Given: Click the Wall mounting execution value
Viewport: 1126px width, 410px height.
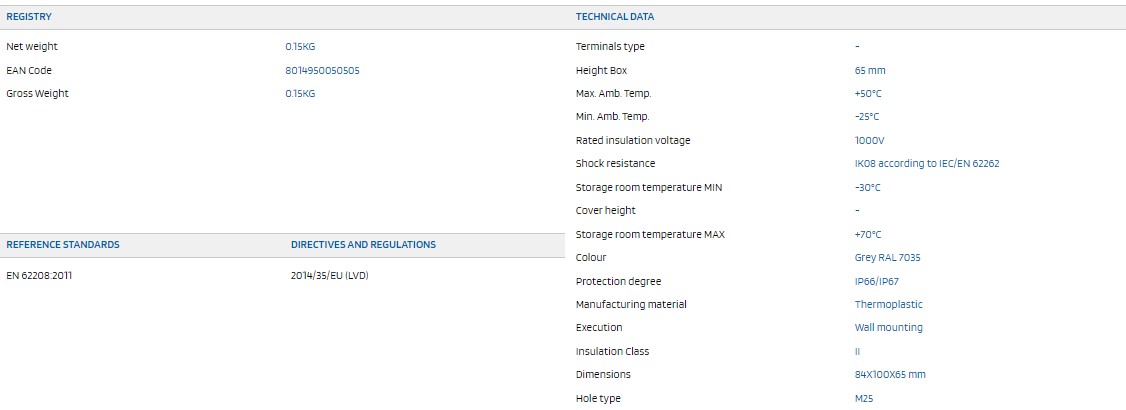Looking at the screenshot, I should coord(888,327).
